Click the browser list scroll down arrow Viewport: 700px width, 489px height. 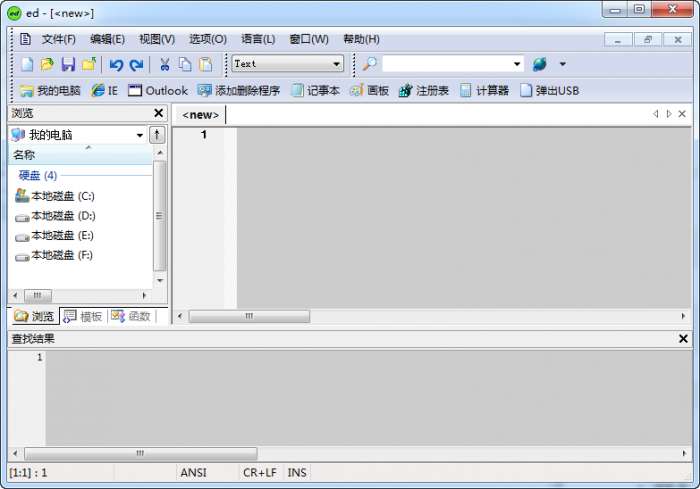point(159,280)
